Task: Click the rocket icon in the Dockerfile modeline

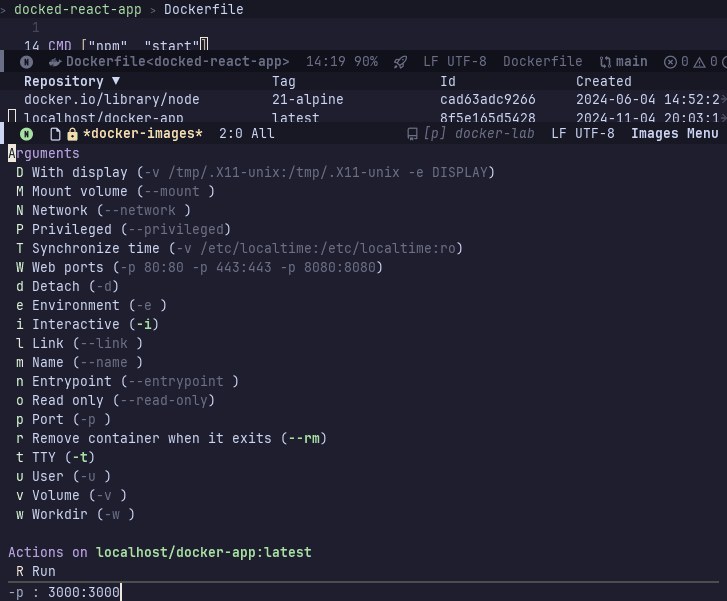Action: pyautogui.click(x=400, y=62)
